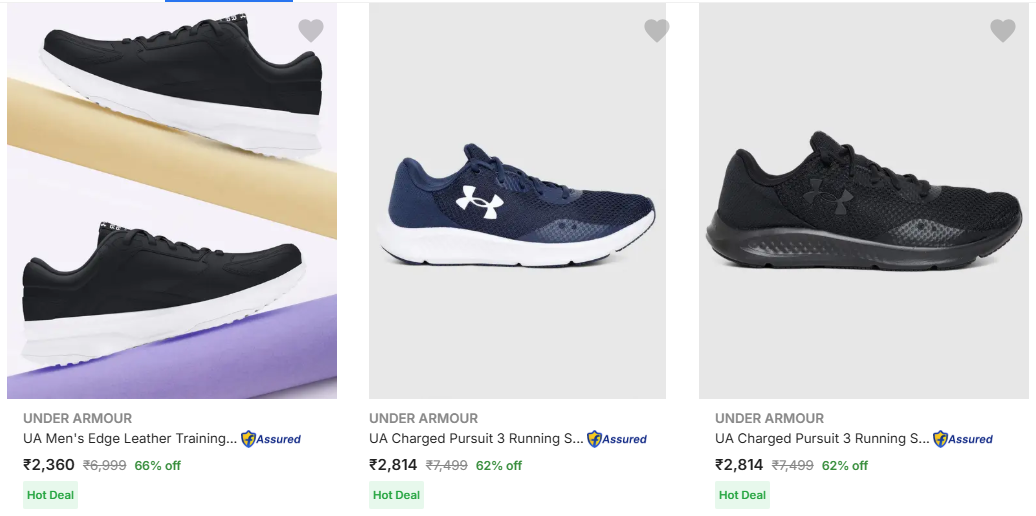
Task: Wishlist the Edge Leather Training shoe via heart
Action: [x=311, y=31]
